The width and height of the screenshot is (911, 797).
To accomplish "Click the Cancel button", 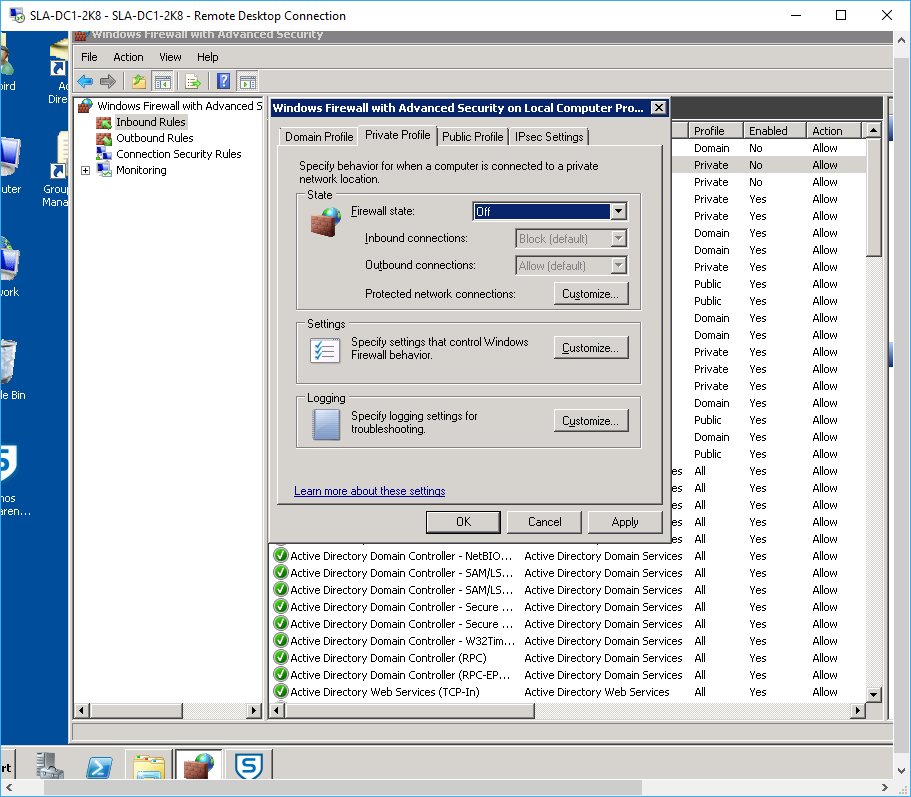I will (x=544, y=522).
